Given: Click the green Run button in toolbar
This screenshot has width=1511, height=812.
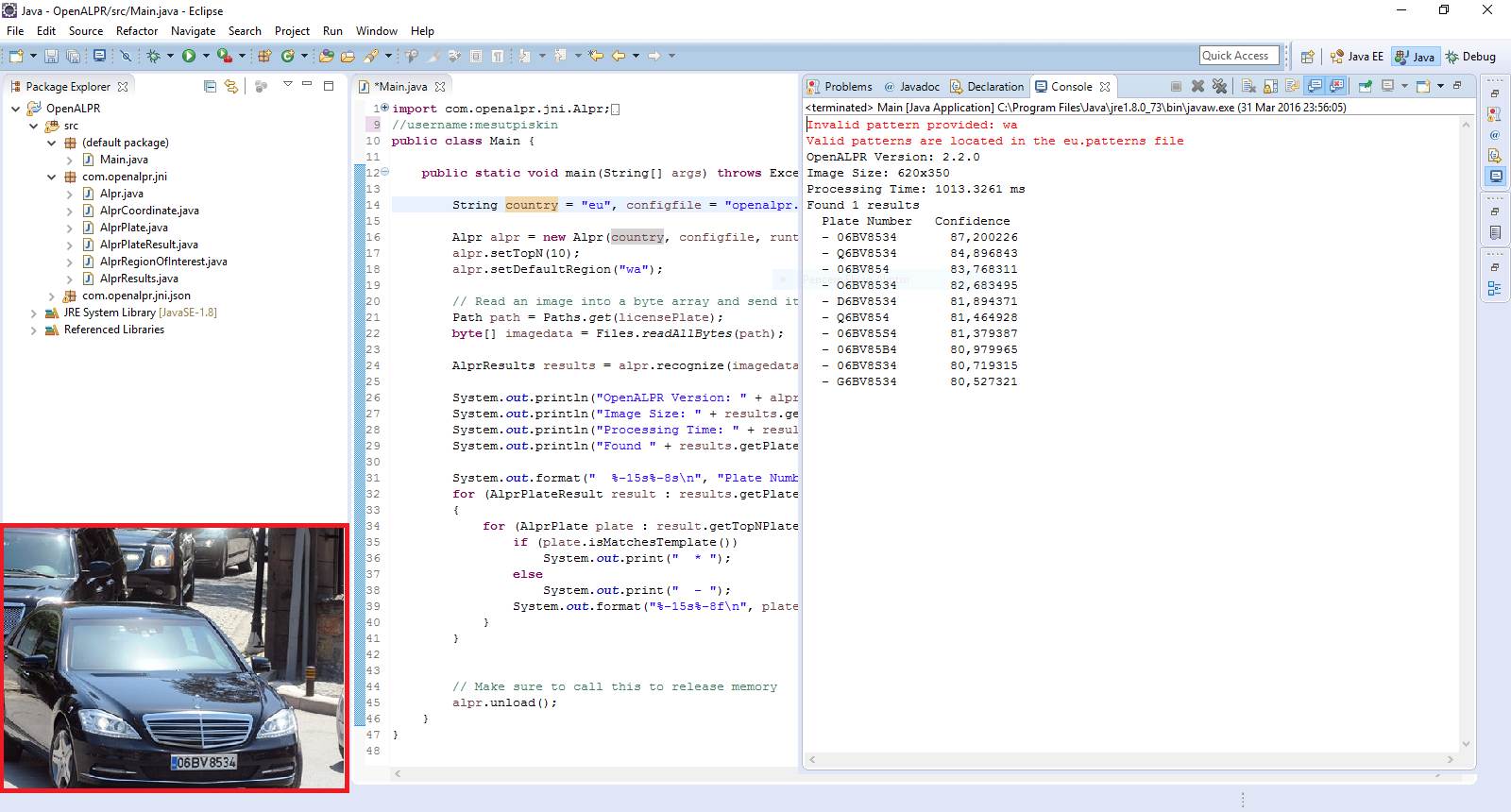Looking at the screenshot, I should pyautogui.click(x=189, y=57).
